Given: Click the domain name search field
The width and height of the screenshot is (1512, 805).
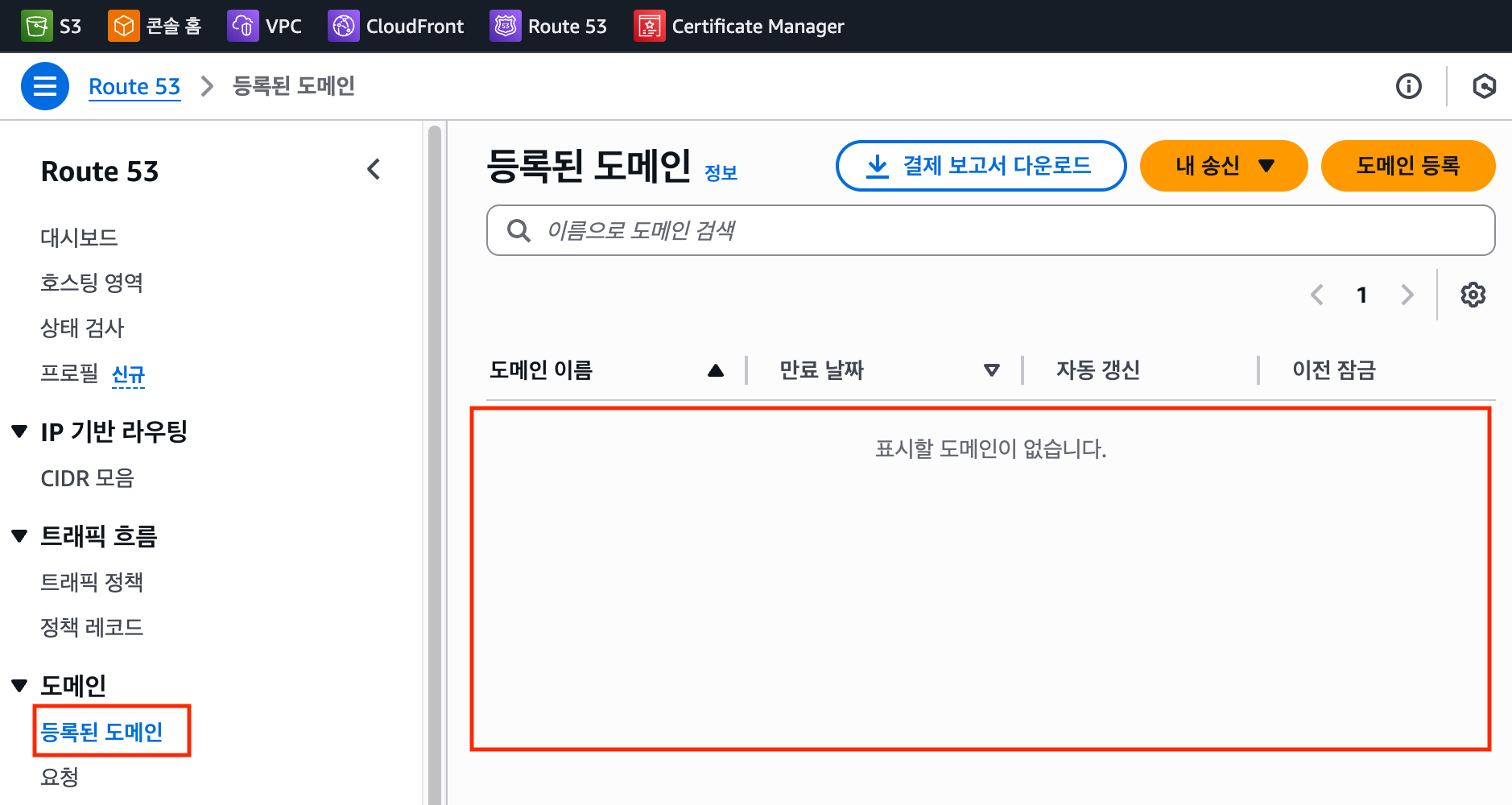Looking at the screenshot, I should 990,230.
